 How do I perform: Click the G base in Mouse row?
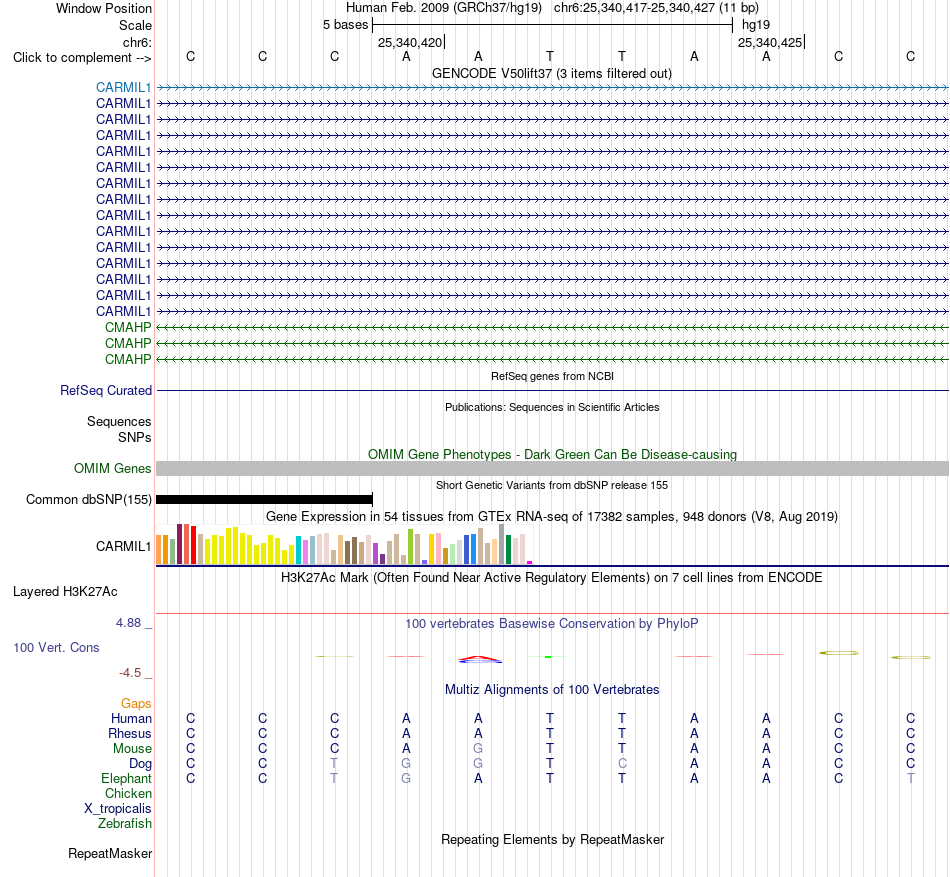coord(478,749)
